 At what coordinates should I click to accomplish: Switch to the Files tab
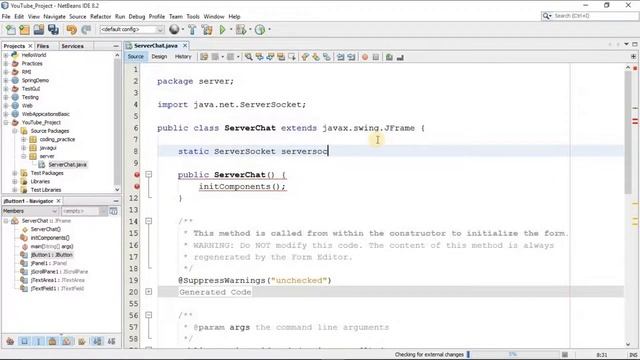(43, 46)
